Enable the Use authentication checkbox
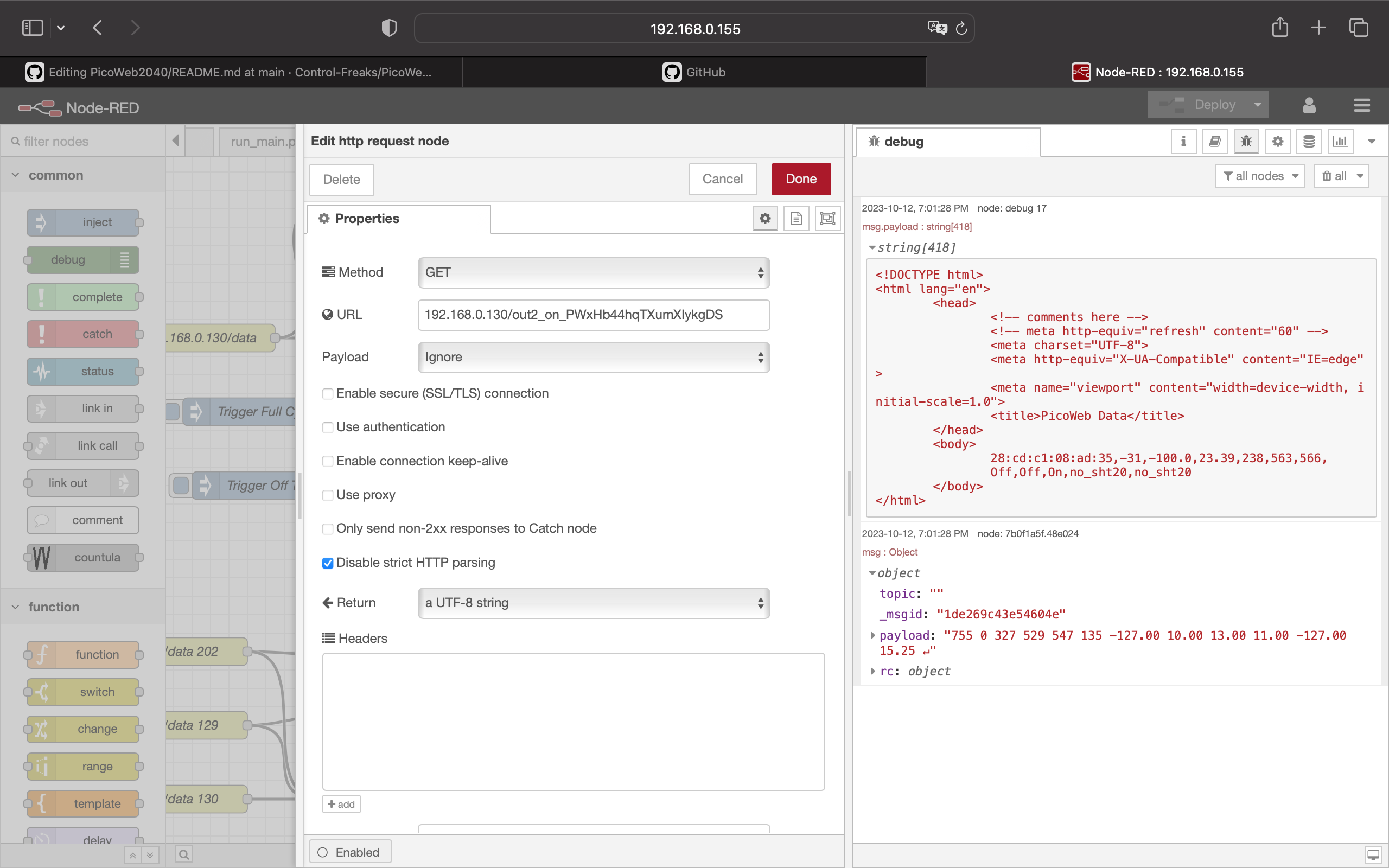 click(327, 427)
